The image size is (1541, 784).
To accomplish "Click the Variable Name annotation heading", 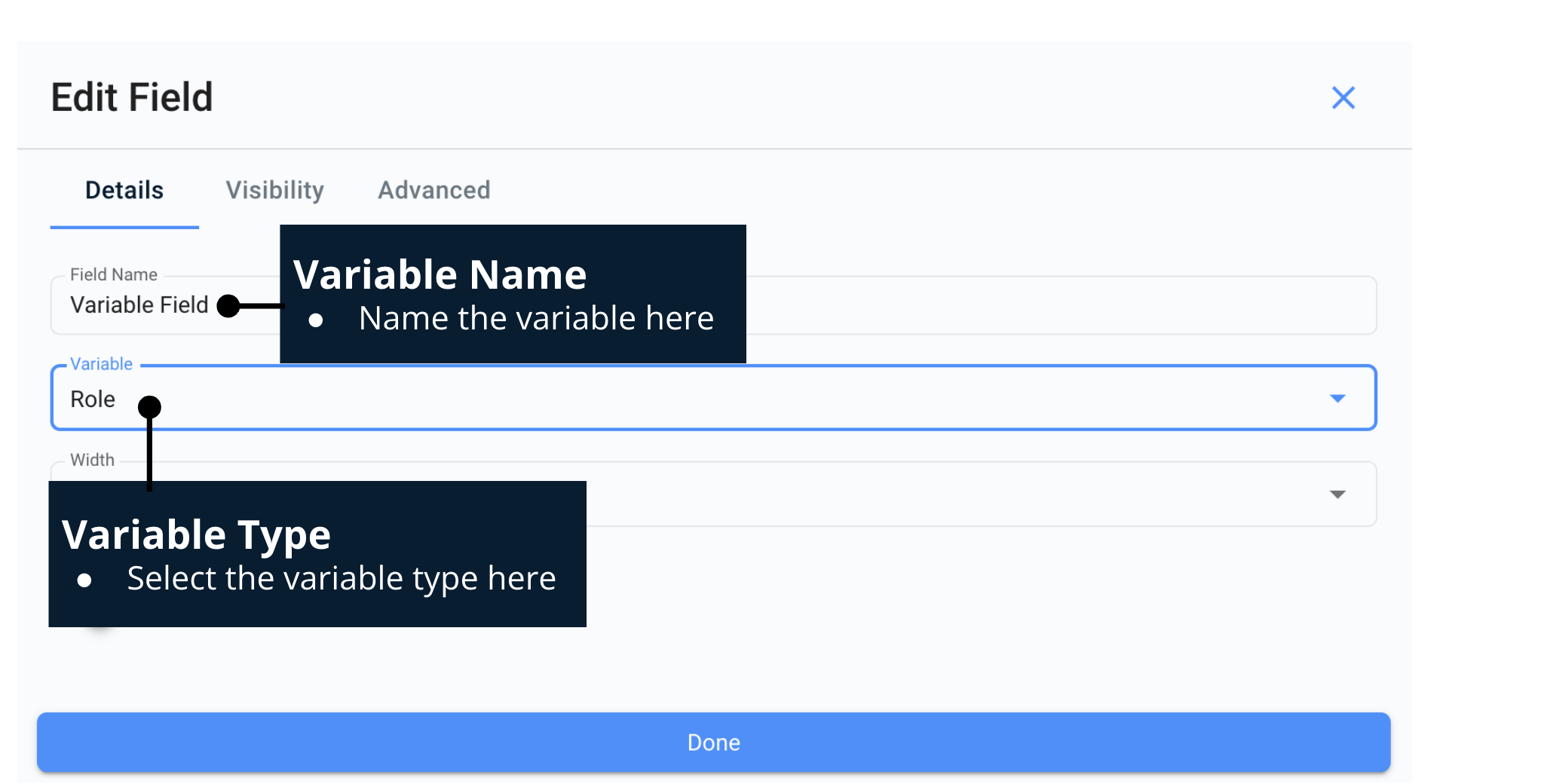I will 440,274.
